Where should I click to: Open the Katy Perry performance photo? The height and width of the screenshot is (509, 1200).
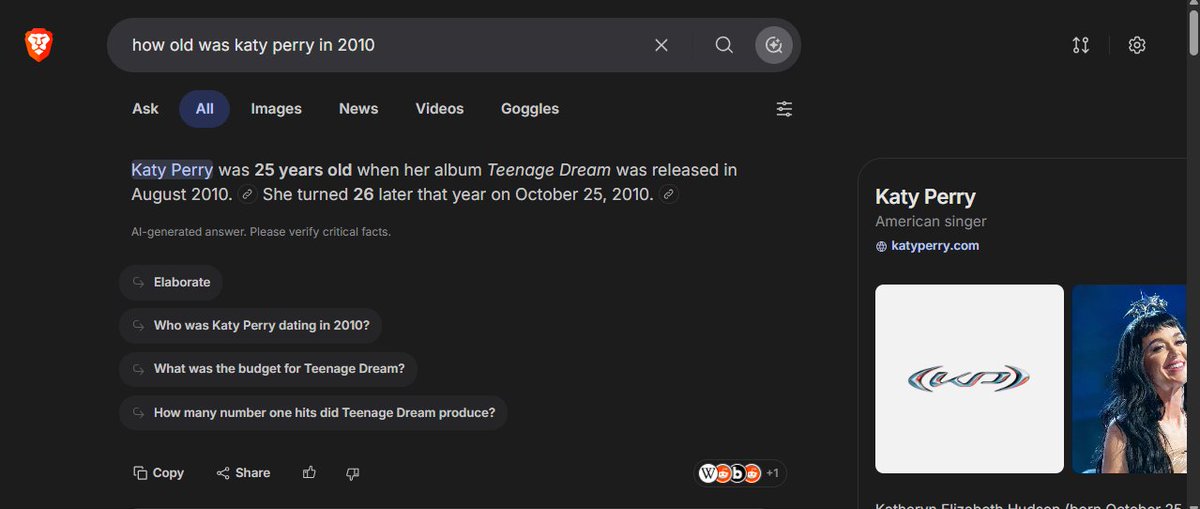point(1130,379)
